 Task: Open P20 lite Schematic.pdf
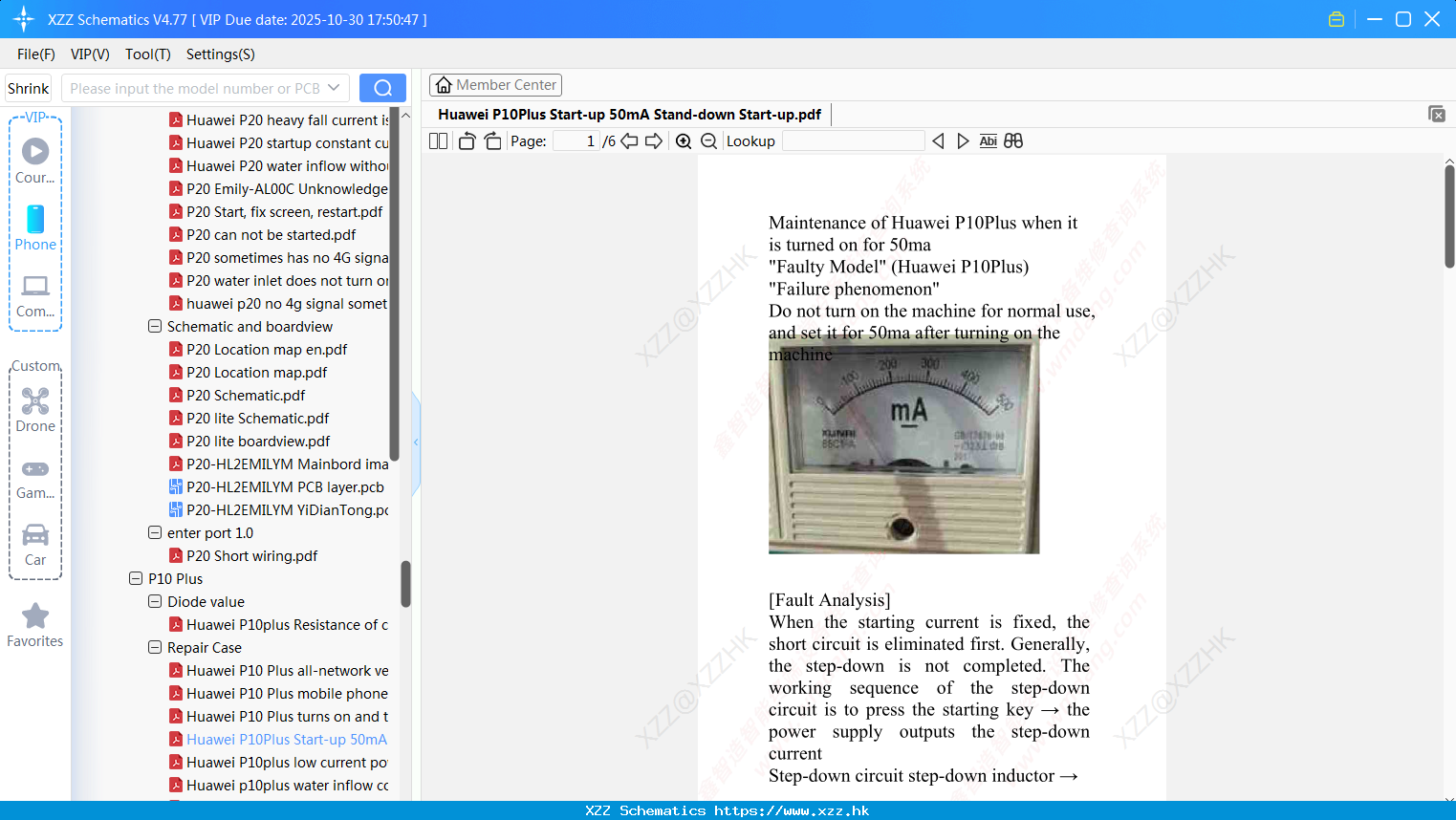pyautogui.click(x=257, y=419)
